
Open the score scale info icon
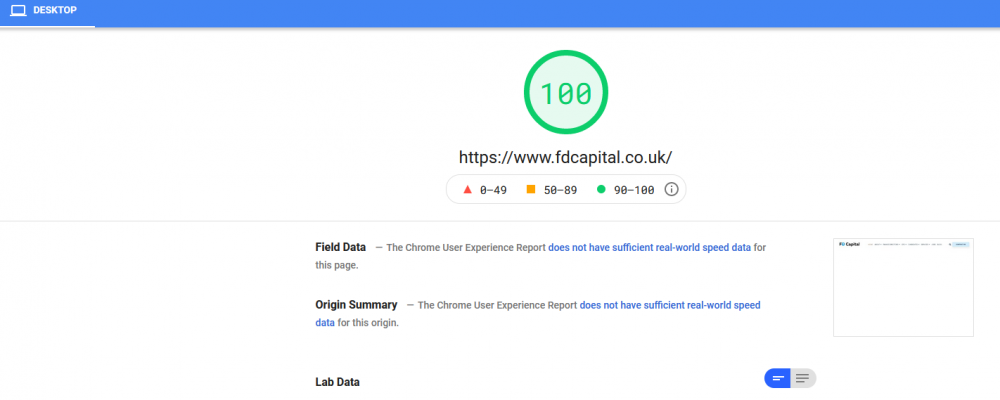click(671, 189)
